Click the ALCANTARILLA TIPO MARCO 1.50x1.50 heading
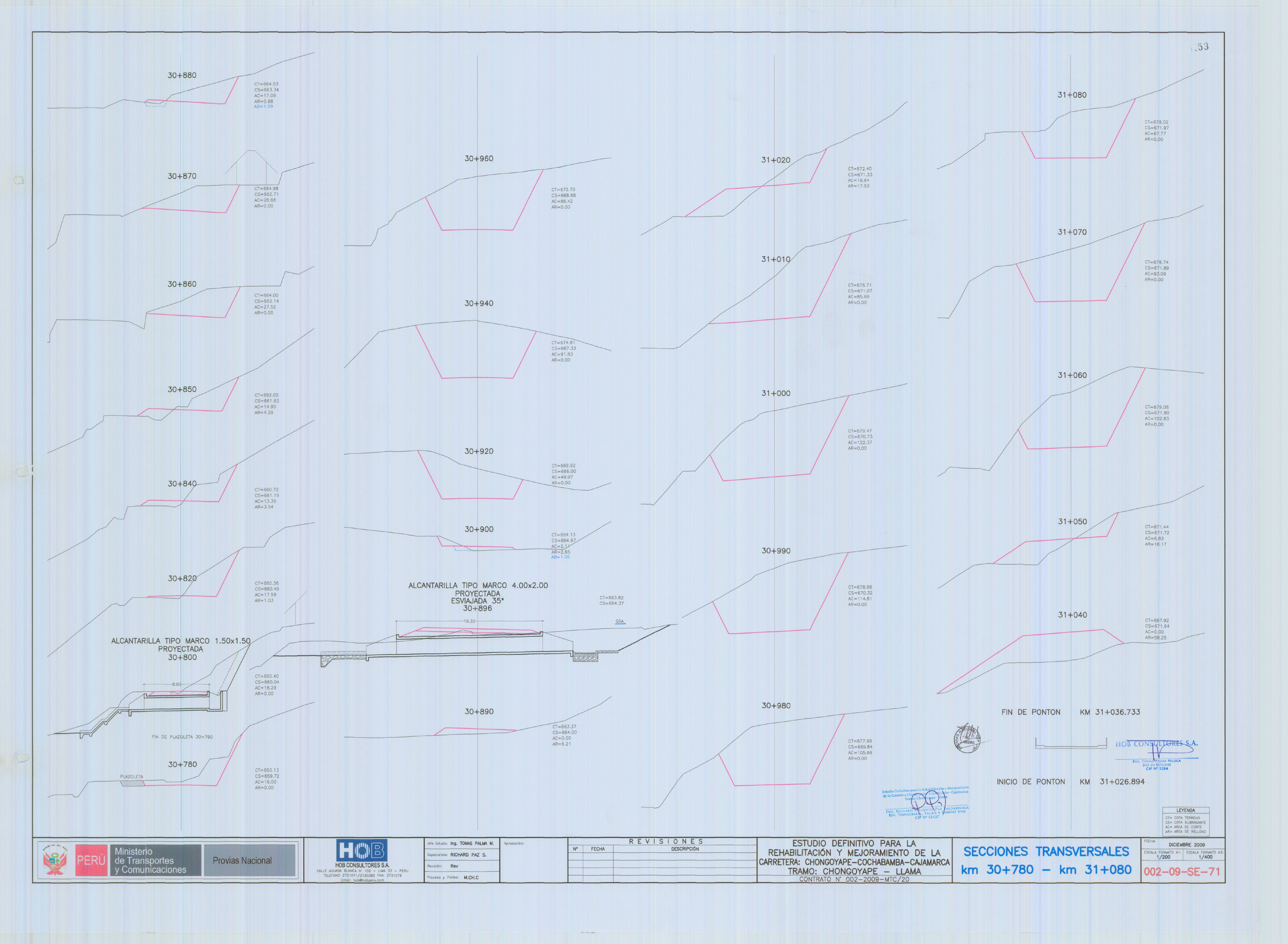The image size is (1288, 944). [x=181, y=641]
